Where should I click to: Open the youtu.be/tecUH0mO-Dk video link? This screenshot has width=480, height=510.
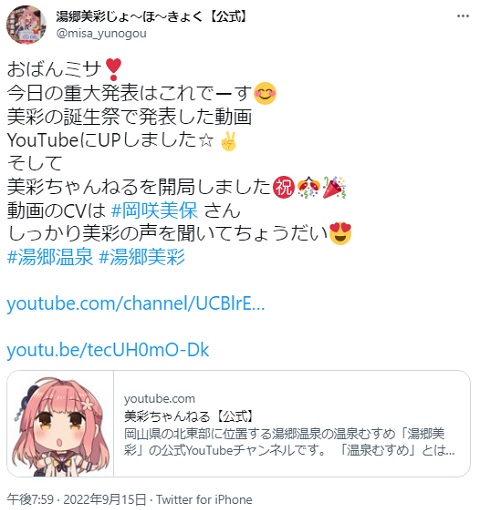108,350
